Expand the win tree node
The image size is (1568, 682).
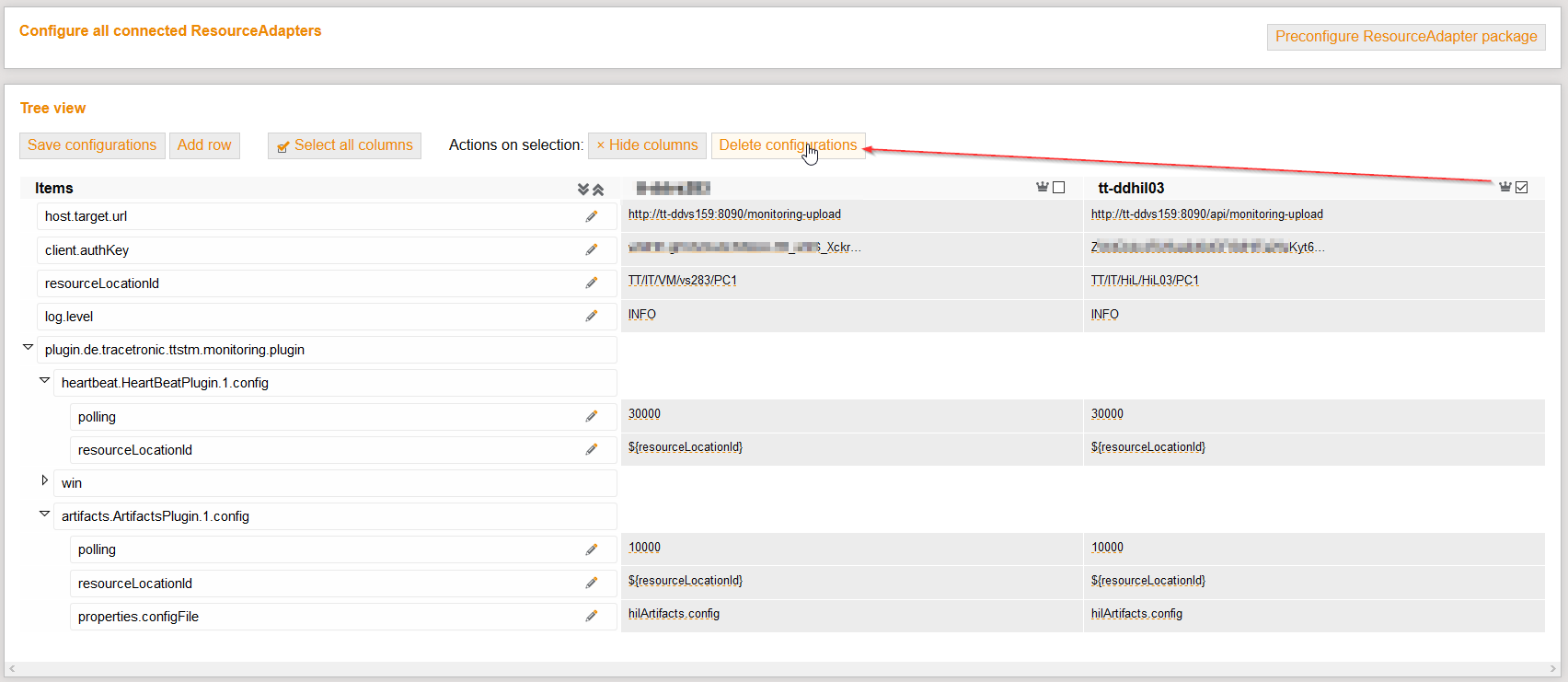(44, 480)
